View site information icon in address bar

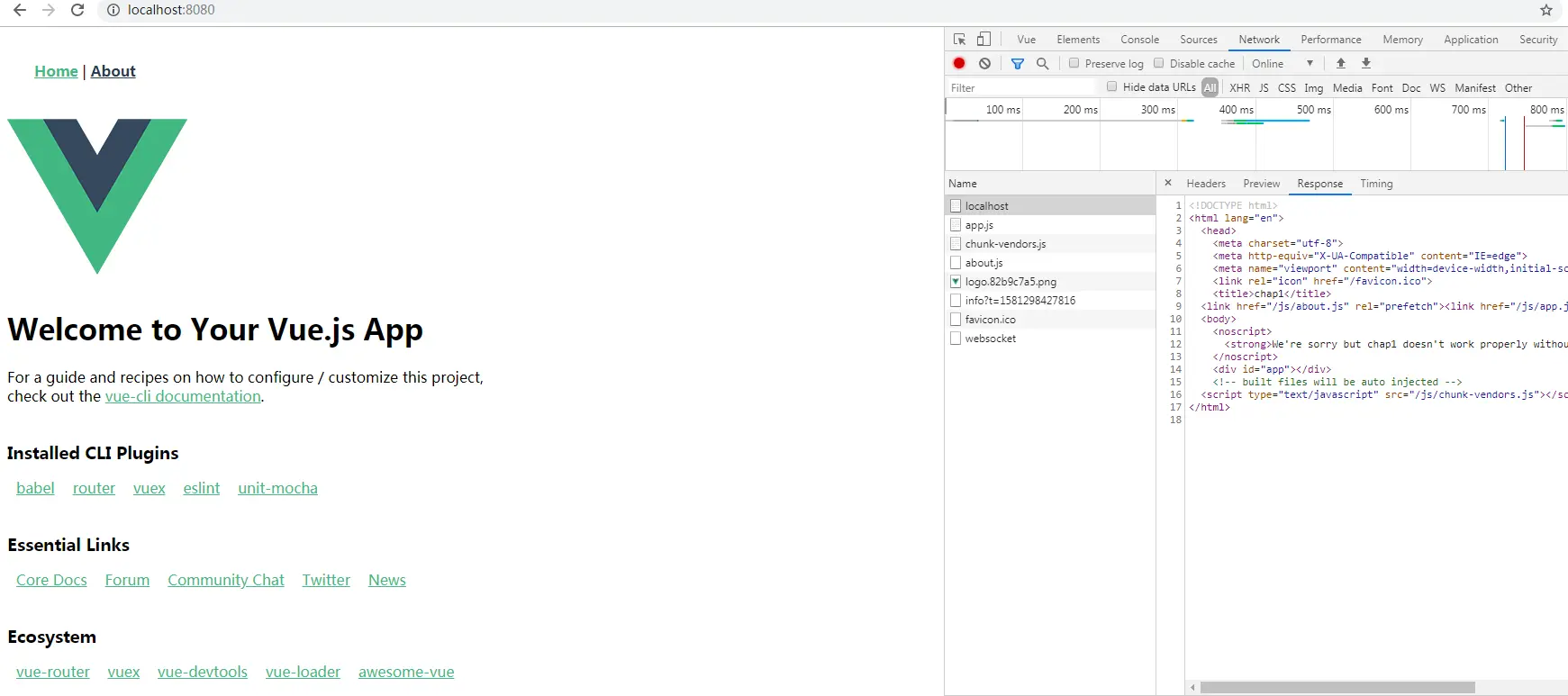click(113, 10)
